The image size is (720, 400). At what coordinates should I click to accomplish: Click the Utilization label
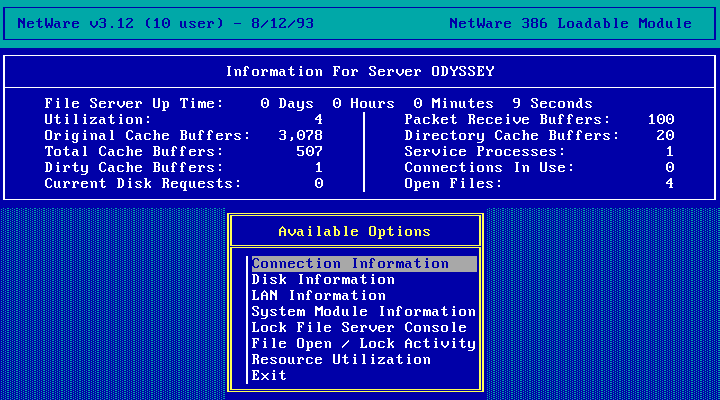[98, 119]
